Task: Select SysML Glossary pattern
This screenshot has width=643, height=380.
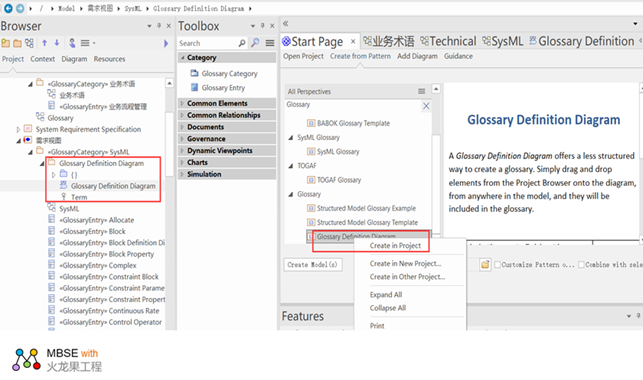Action: point(333,152)
